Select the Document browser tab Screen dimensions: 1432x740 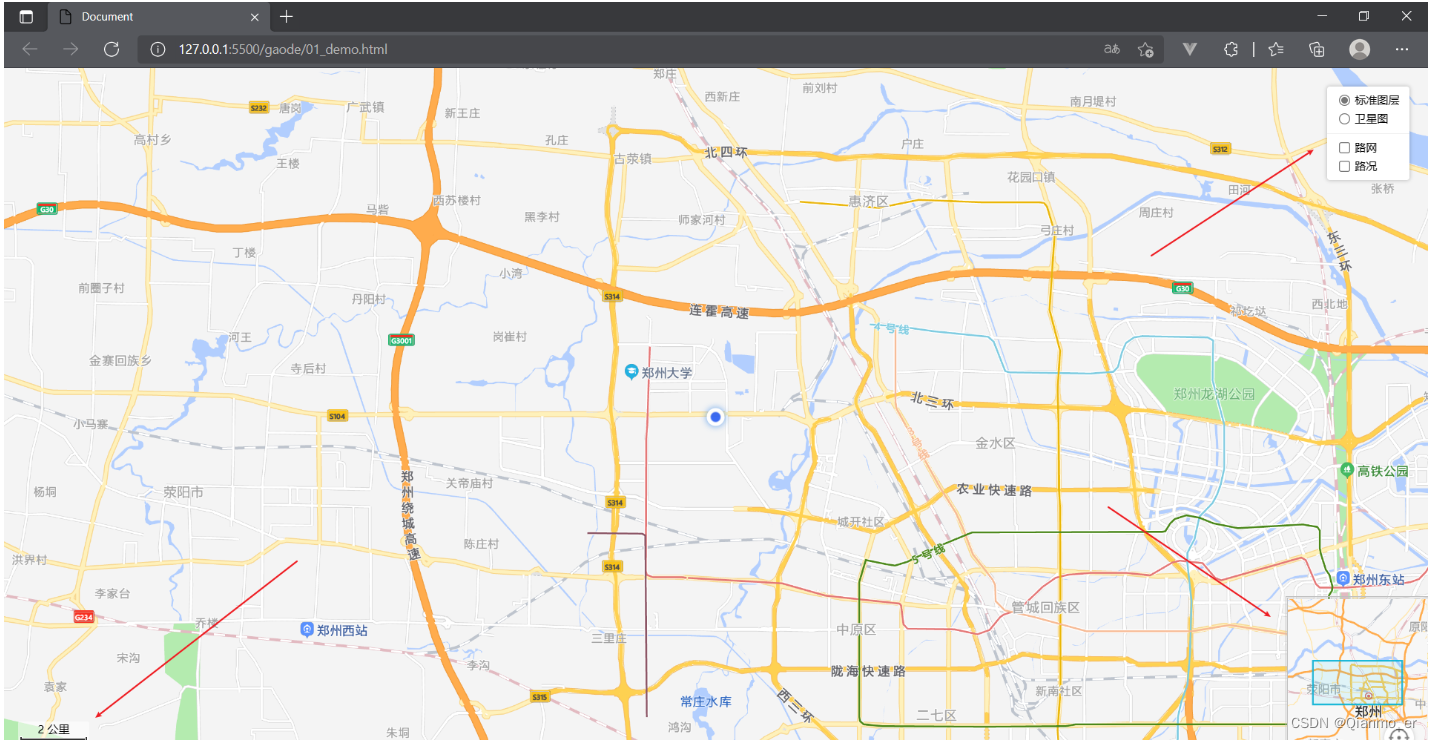(158, 17)
